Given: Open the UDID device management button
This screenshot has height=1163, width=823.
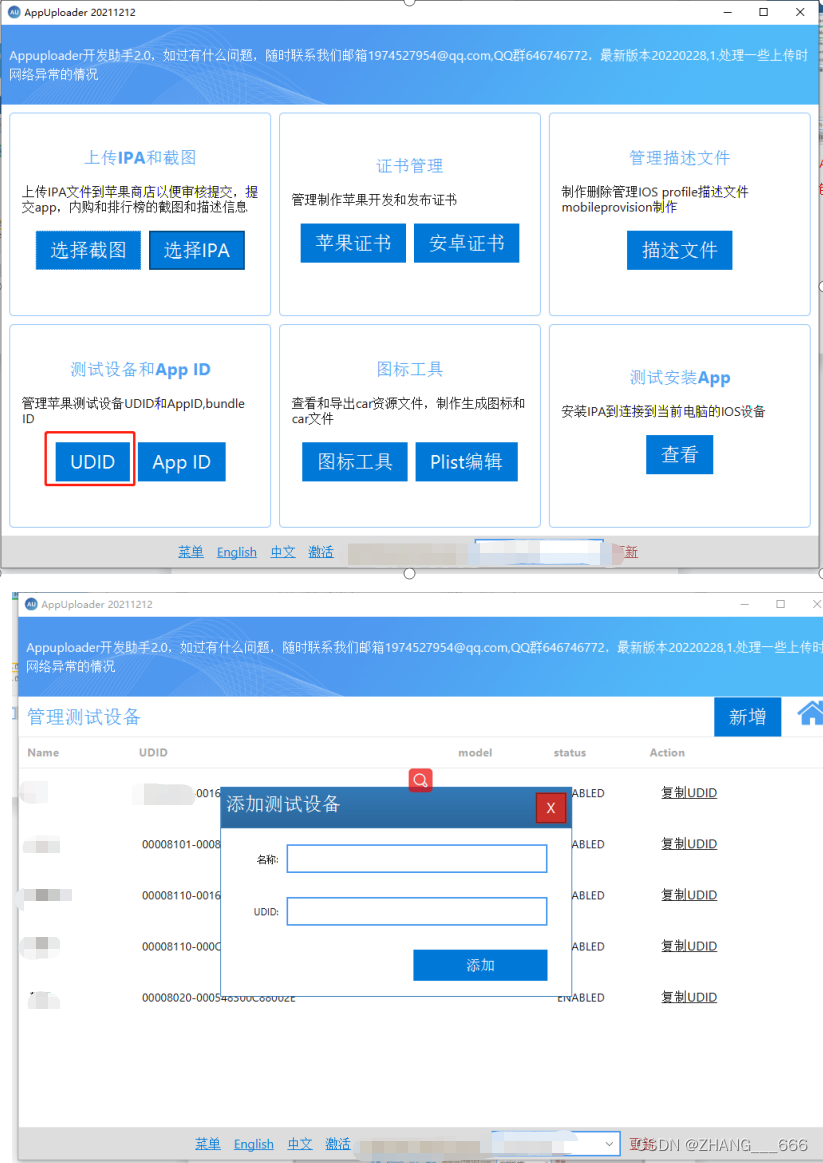Looking at the screenshot, I should [x=93, y=462].
